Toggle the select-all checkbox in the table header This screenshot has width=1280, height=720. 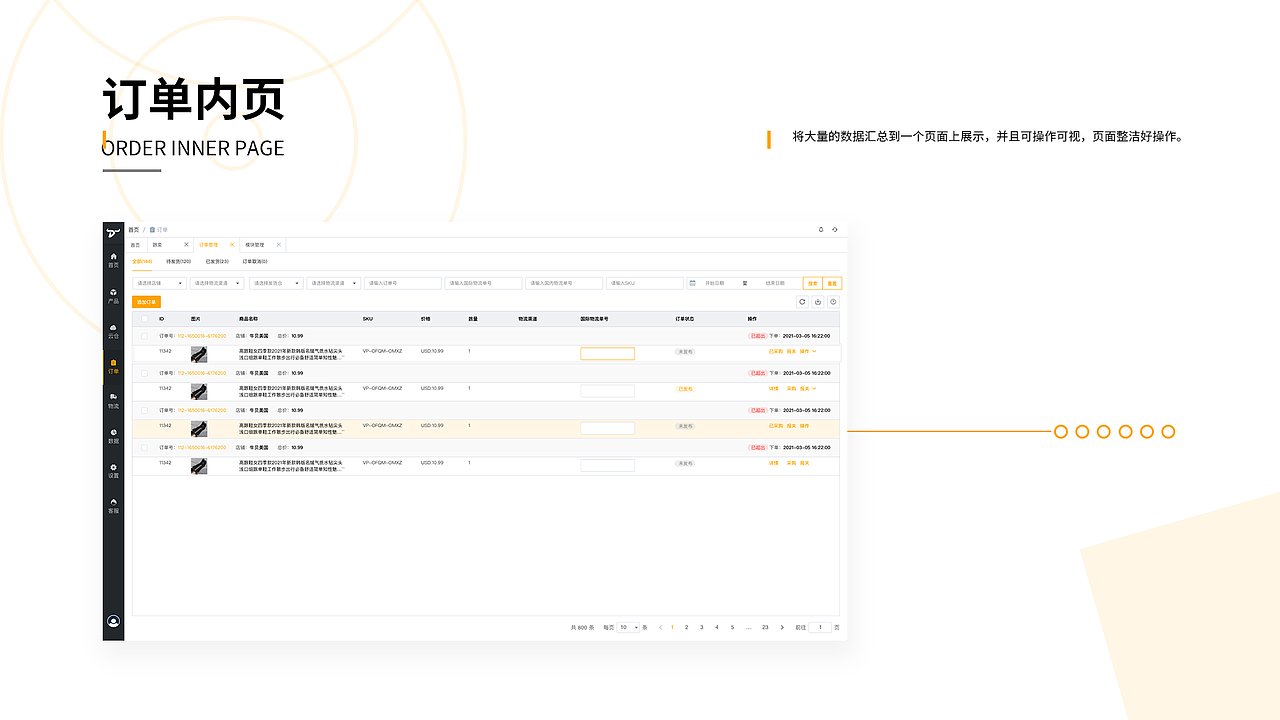click(144, 318)
